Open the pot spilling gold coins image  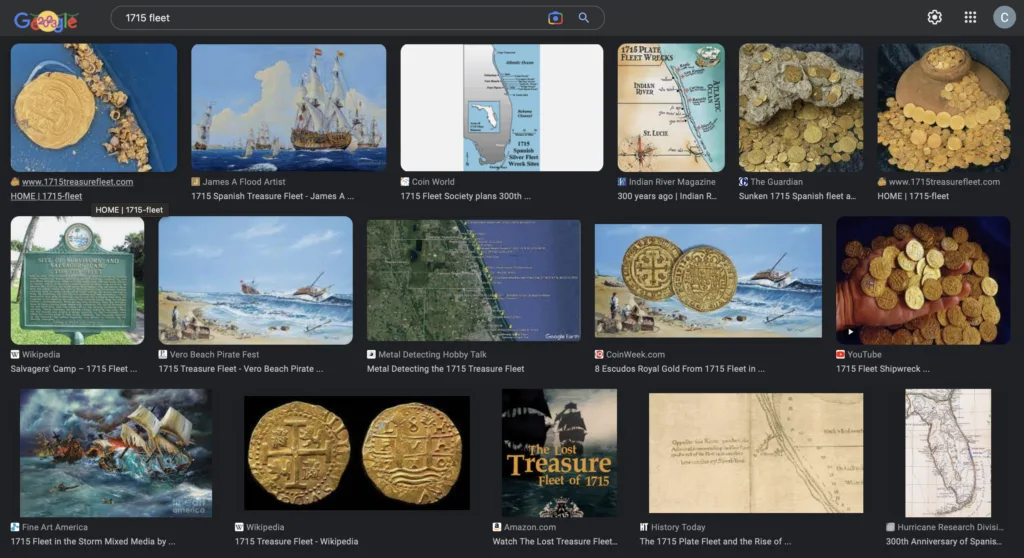(x=944, y=108)
